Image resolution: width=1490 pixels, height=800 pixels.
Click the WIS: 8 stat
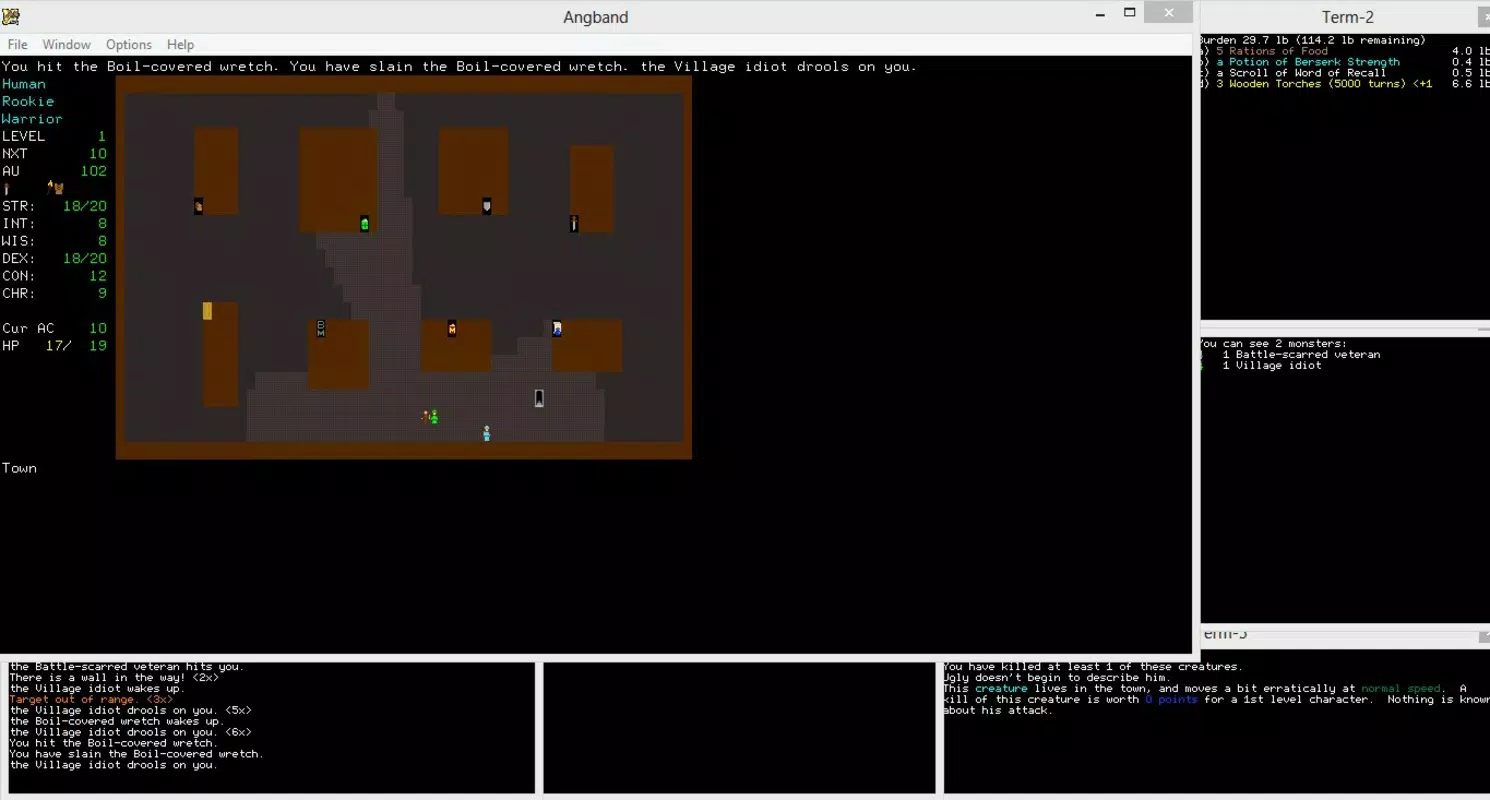[x=54, y=241]
